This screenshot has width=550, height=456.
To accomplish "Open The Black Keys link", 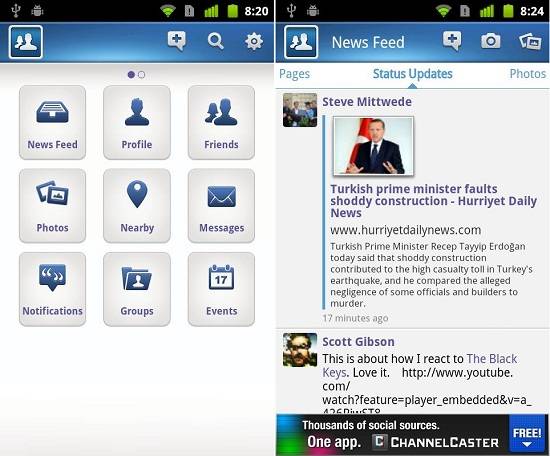I will tap(420, 366).
